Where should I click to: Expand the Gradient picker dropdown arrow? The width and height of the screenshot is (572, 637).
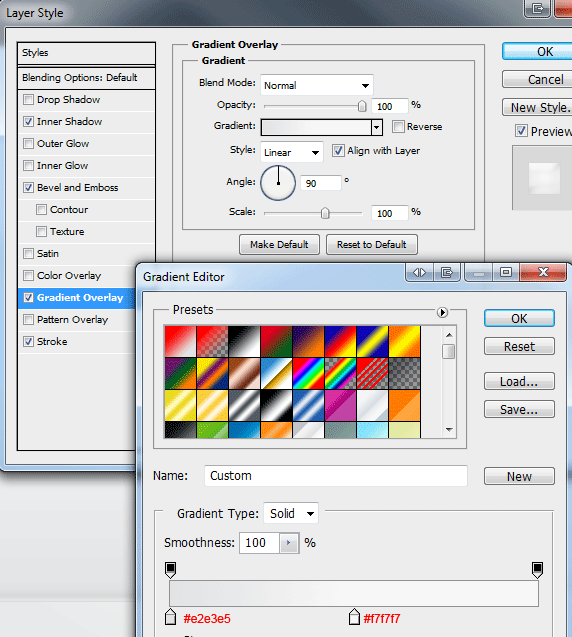point(377,127)
